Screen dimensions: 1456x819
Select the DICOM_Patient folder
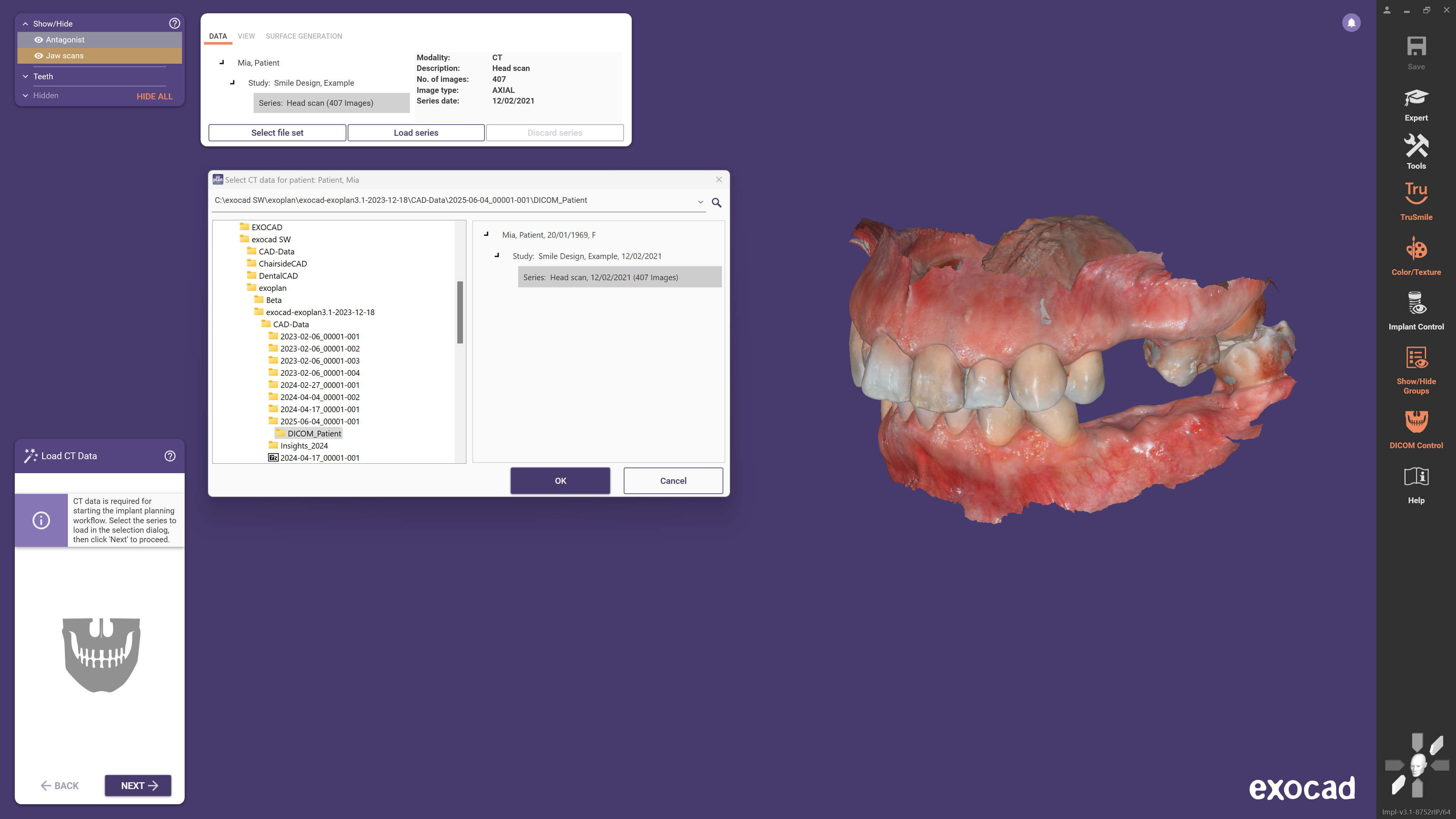coord(314,433)
